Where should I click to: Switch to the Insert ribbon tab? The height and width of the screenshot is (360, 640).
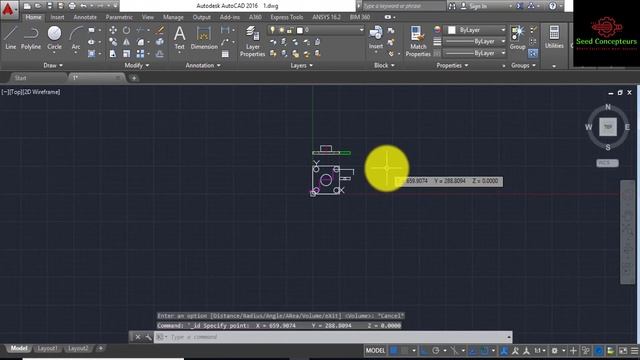(57, 17)
